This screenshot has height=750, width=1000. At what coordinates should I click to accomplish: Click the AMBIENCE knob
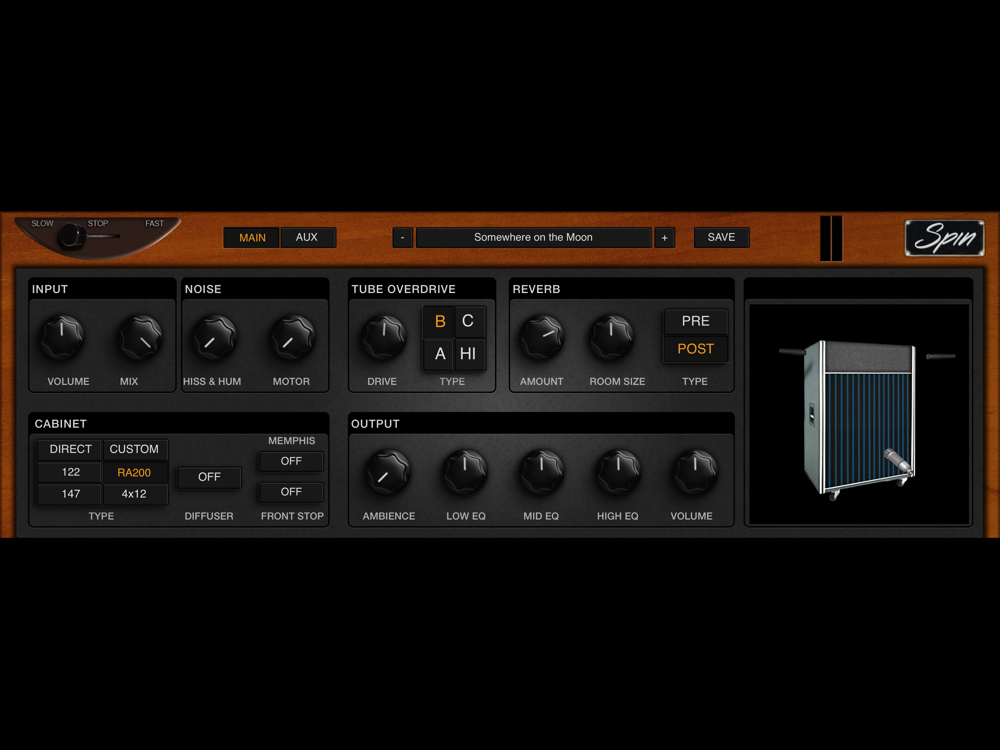(388, 472)
